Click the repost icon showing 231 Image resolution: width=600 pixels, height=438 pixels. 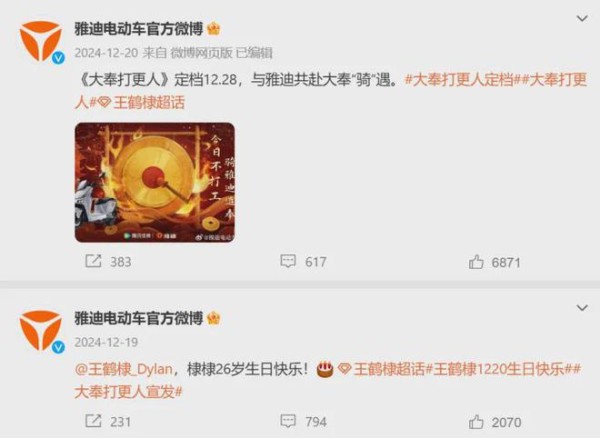[93, 421]
